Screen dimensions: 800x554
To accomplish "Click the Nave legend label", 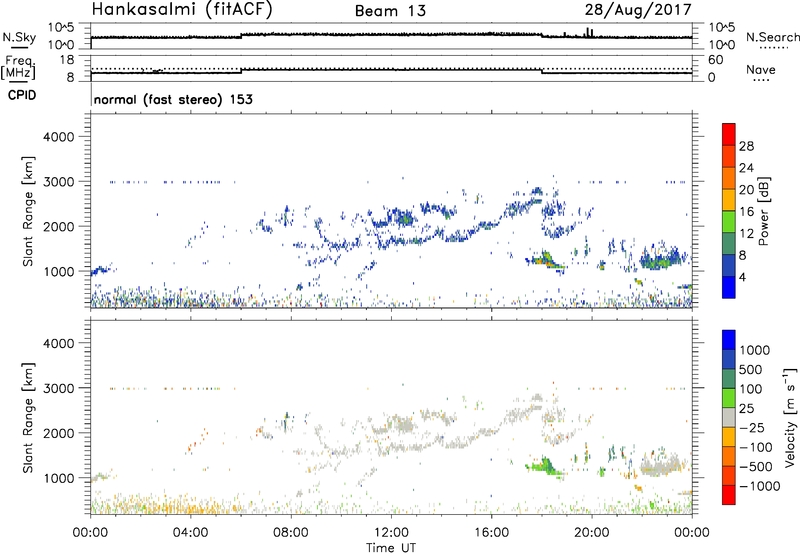I will click(761, 69).
